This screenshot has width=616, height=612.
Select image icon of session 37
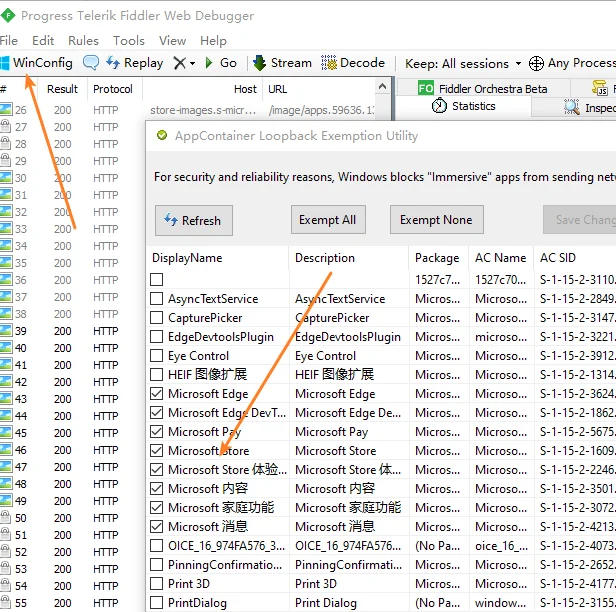6,296
